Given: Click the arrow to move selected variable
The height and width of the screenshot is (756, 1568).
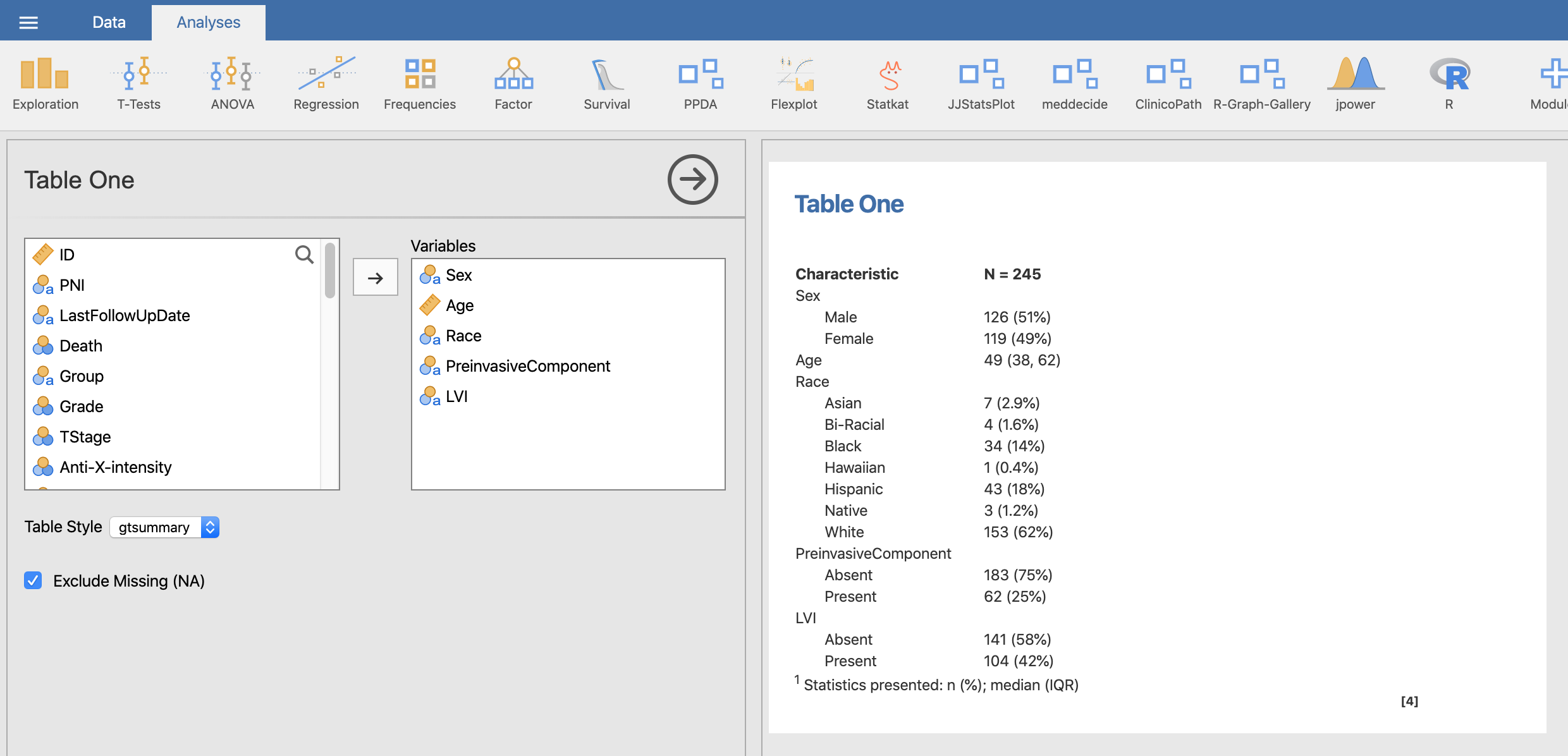Looking at the screenshot, I should click(375, 277).
